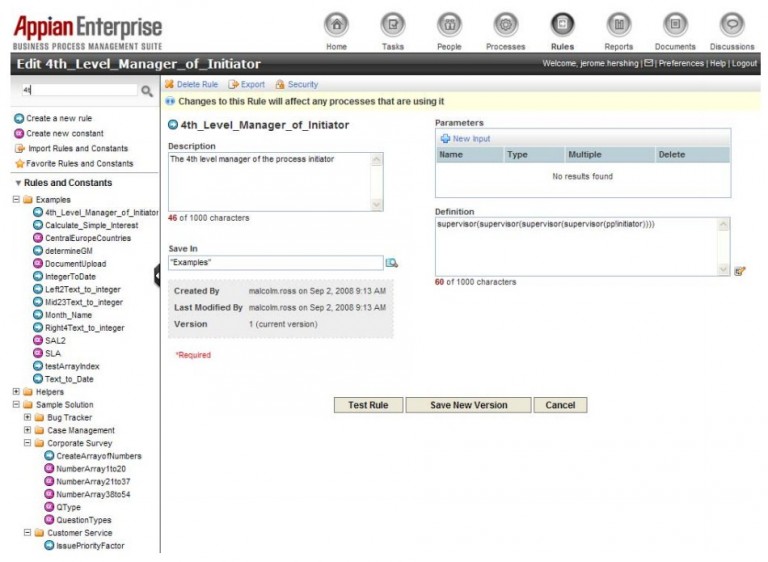This screenshot has width=768, height=562.
Task: Collapse the Examples folder
Action: coord(16,199)
